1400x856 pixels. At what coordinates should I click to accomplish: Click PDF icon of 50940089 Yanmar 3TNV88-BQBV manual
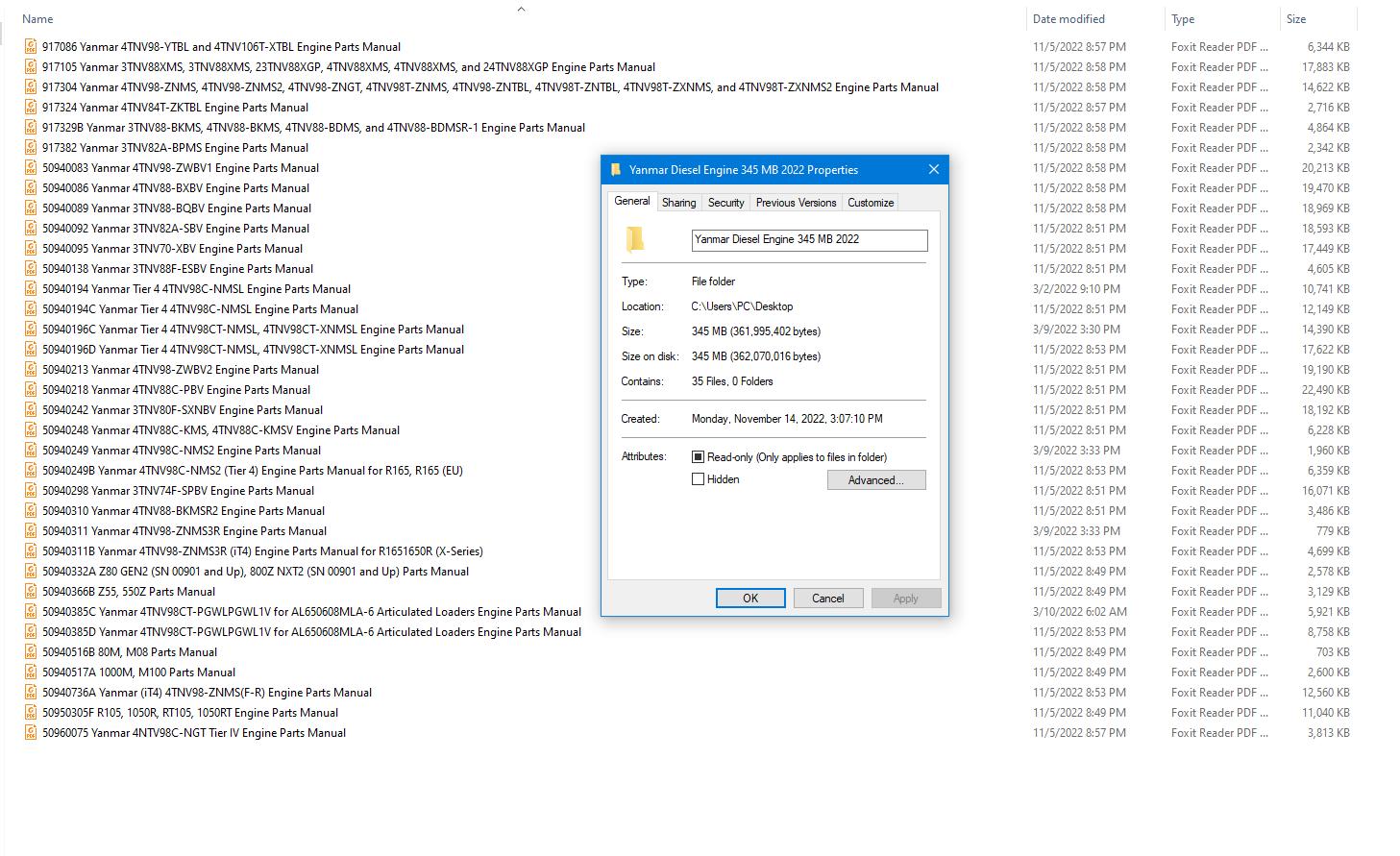[31, 208]
